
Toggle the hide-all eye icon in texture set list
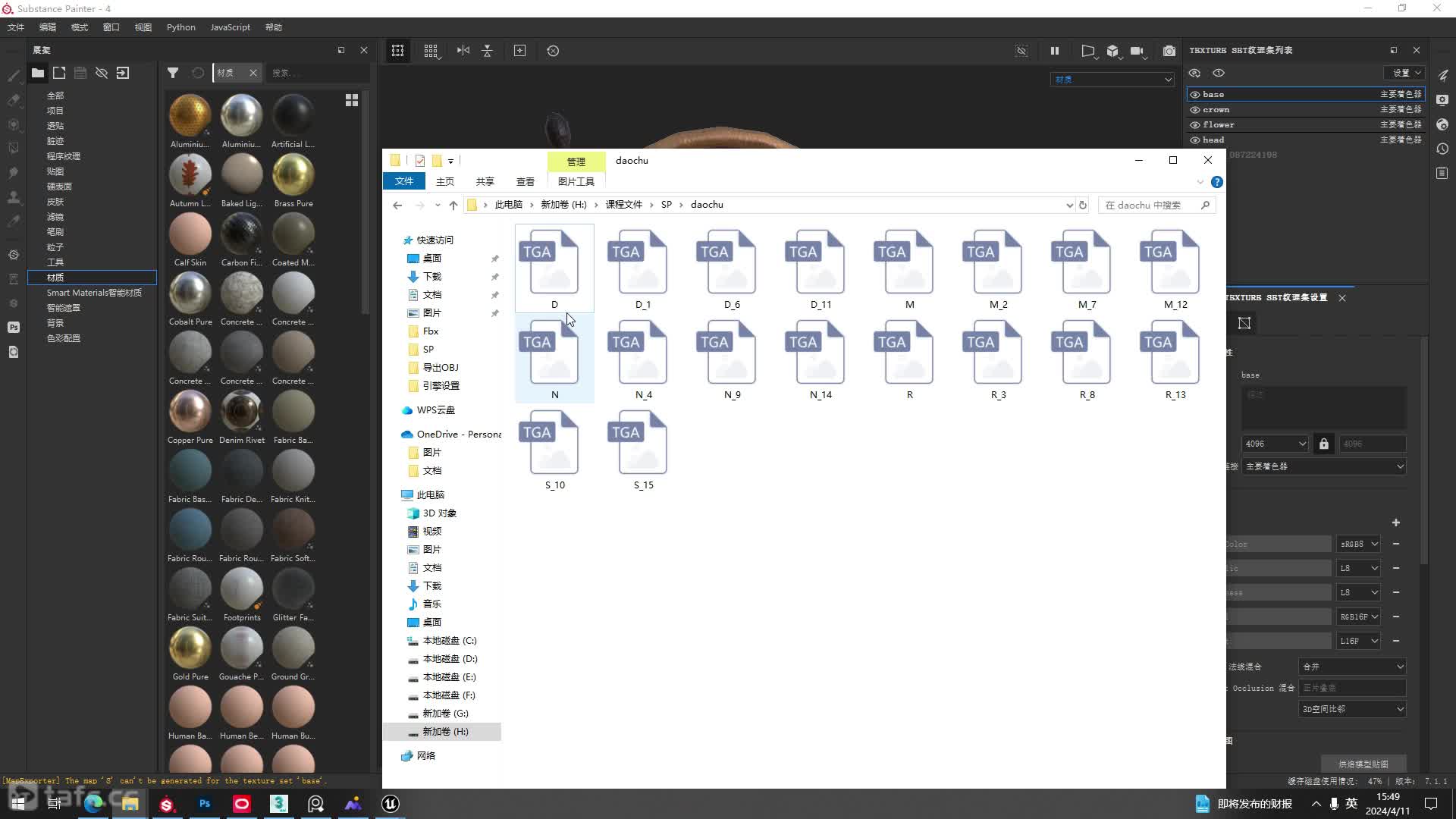tap(1194, 74)
